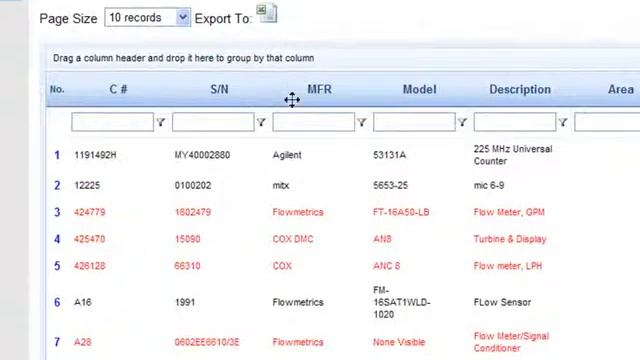640x360 pixels.
Task: Open the Page Size dropdown
Action: point(147,18)
